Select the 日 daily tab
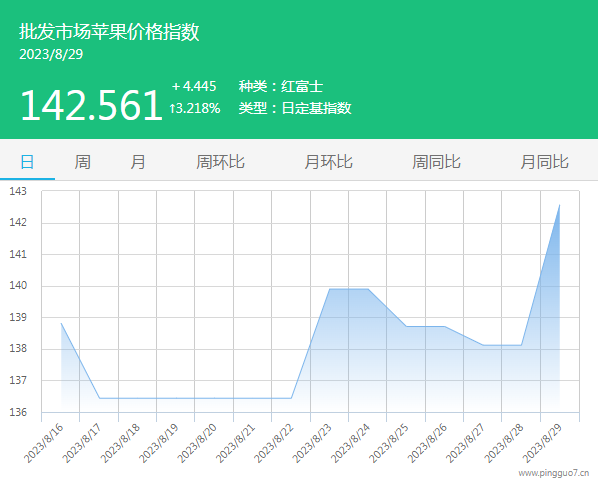This screenshot has height=485, width=598. coord(27,162)
